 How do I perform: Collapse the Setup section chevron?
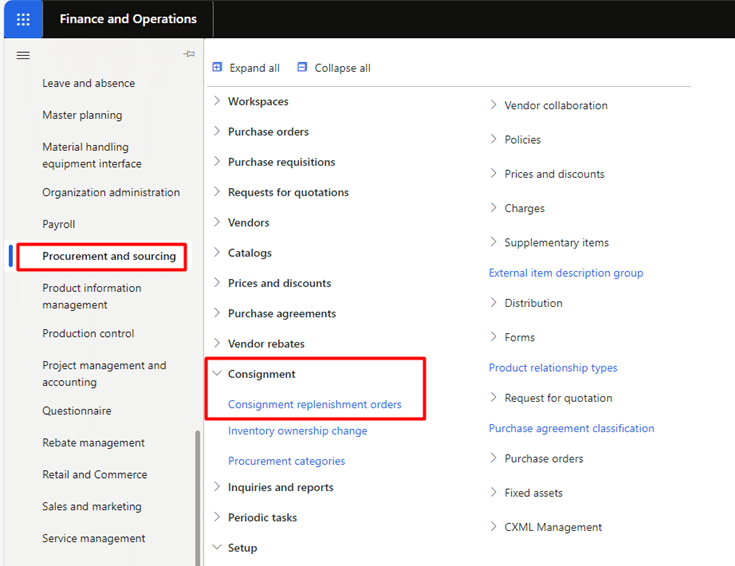217,547
